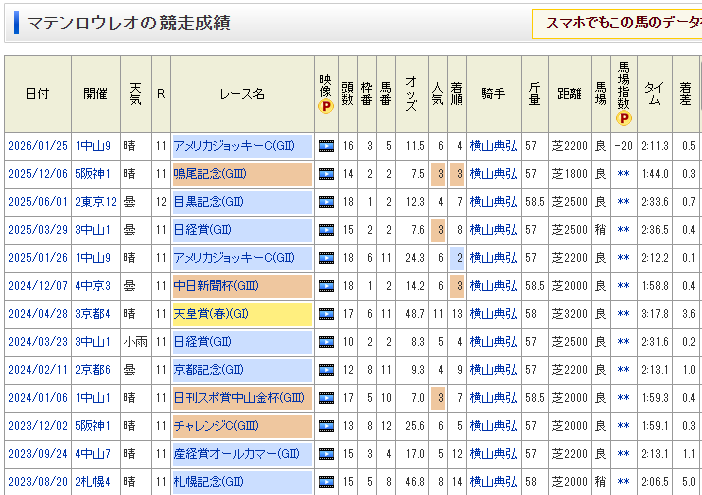This screenshot has height=495, width=702.
Task: Open 2東京12 meeting link
Action: 96,202
